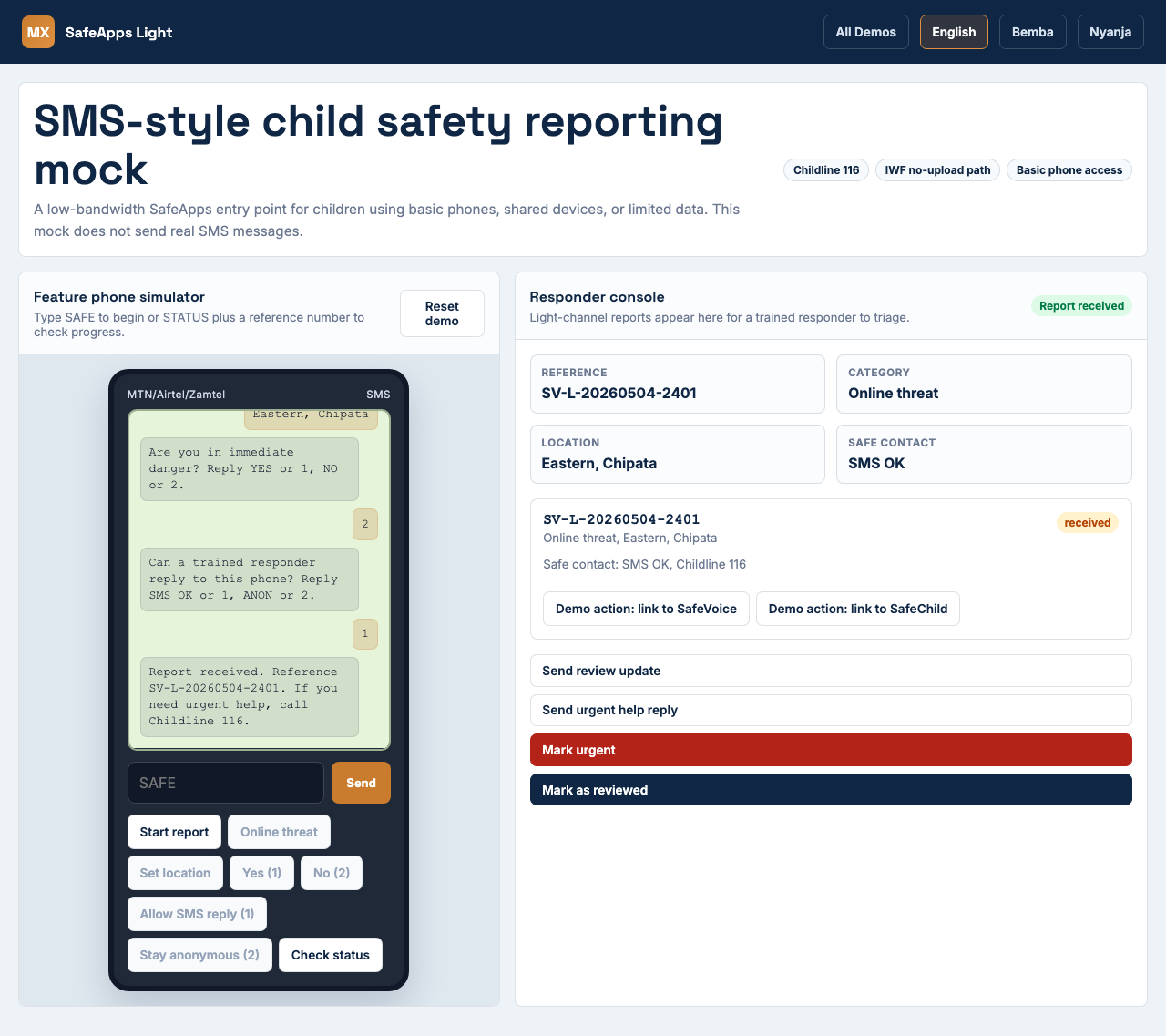Screen dimensions: 1166x1036
Task: Click the Report received status badge
Action: point(1081,306)
